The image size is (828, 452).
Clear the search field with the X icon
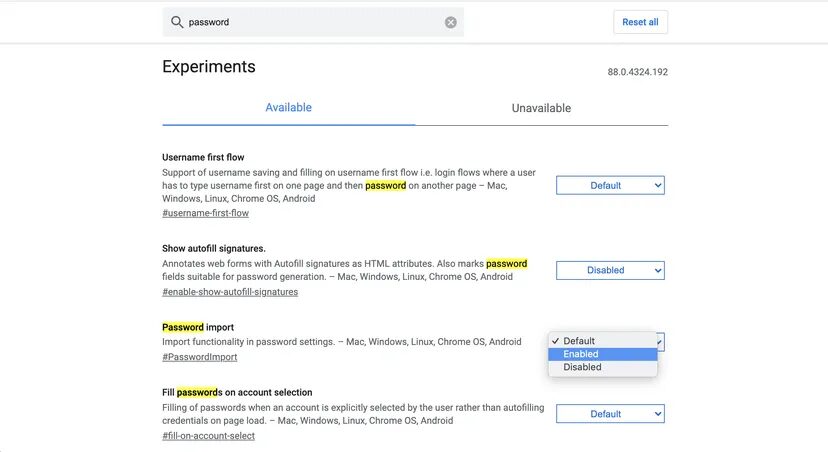(x=451, y=22)
